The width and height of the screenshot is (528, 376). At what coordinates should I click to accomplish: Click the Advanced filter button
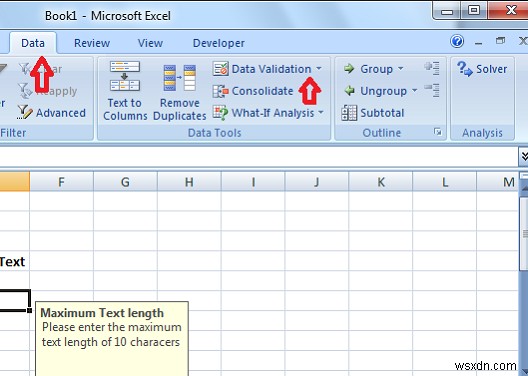pyautogui.click(x=51, y=113)
